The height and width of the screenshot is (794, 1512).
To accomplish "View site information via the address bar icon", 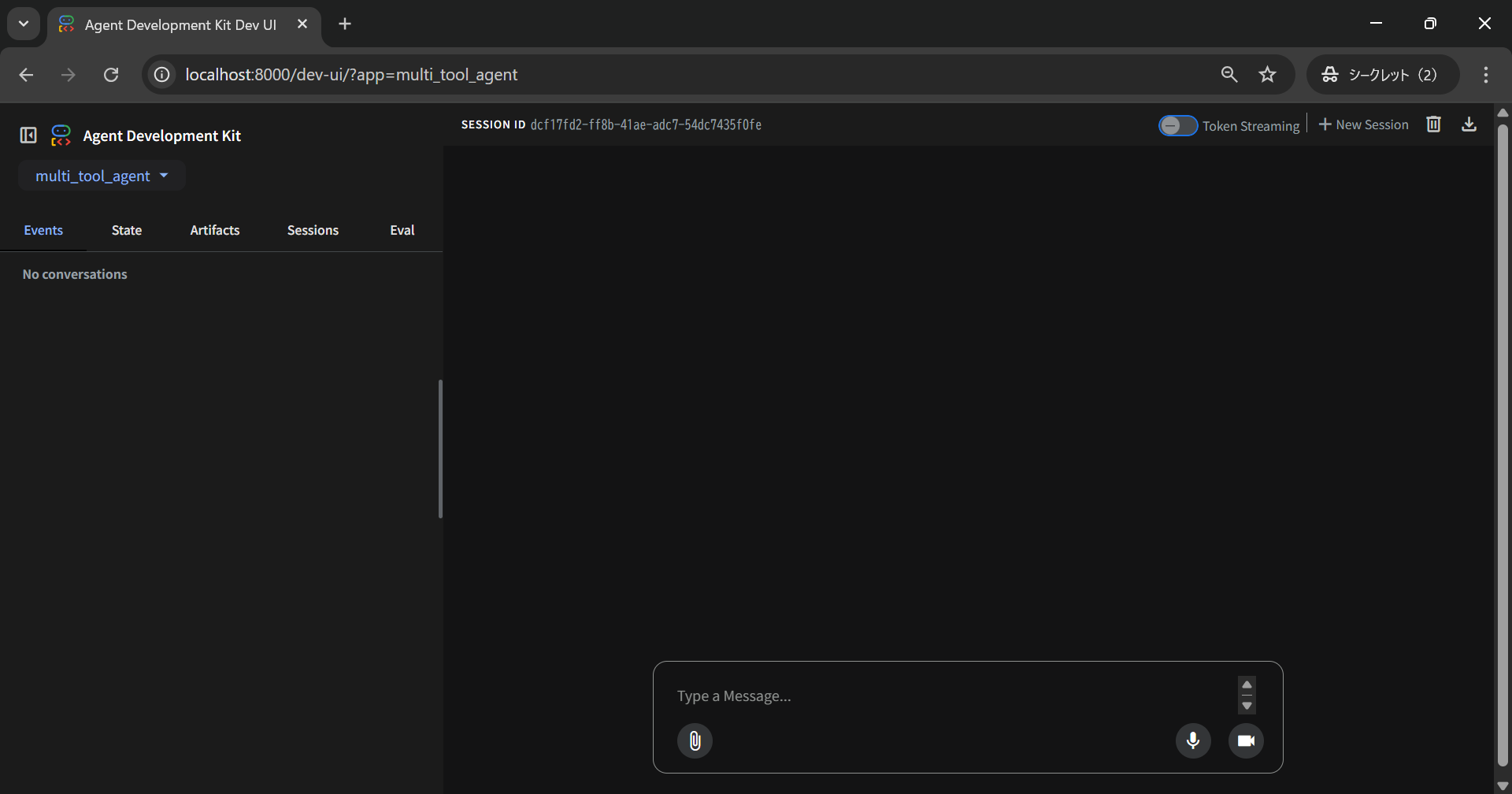I will tap(161, 74).
